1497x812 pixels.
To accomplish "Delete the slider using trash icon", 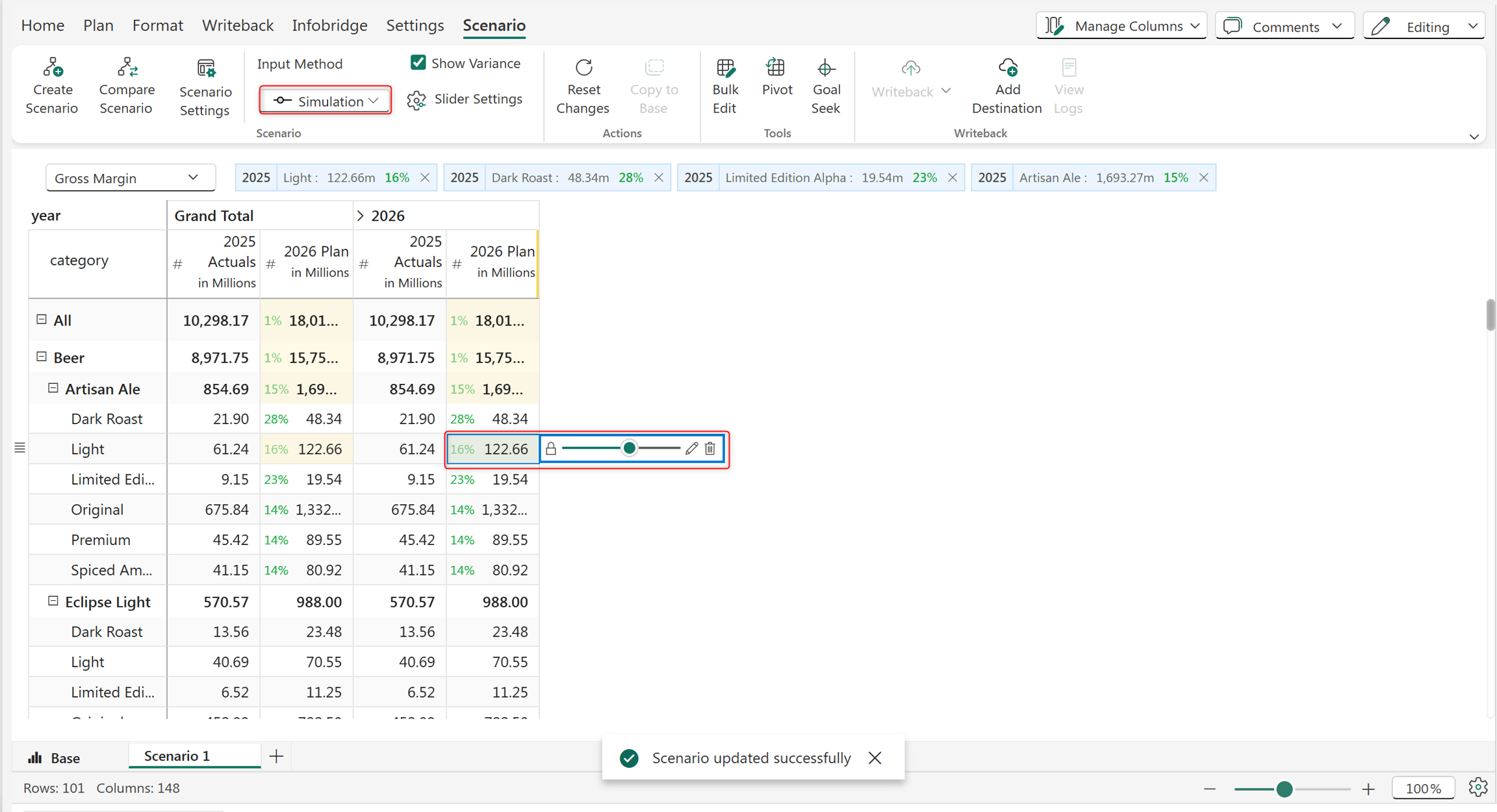I will (x=710, y=448).
